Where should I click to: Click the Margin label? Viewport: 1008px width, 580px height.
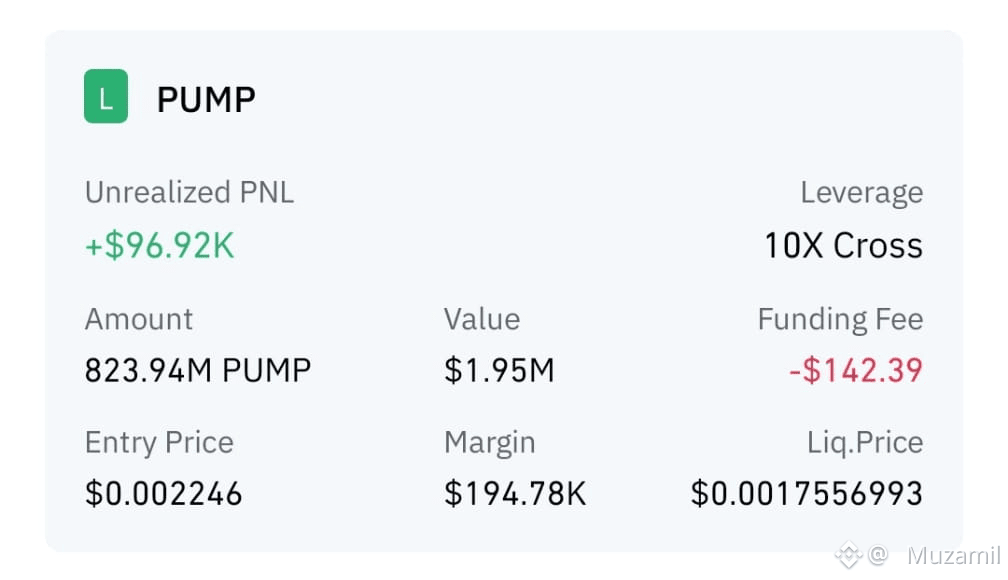490,443
